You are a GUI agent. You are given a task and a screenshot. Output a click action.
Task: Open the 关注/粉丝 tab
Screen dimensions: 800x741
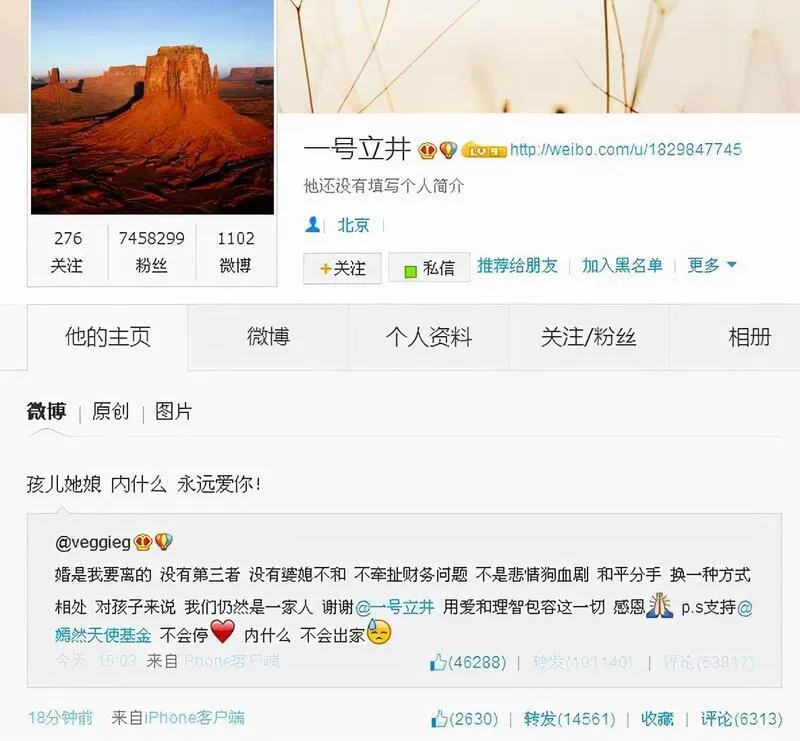coord(589,337)
